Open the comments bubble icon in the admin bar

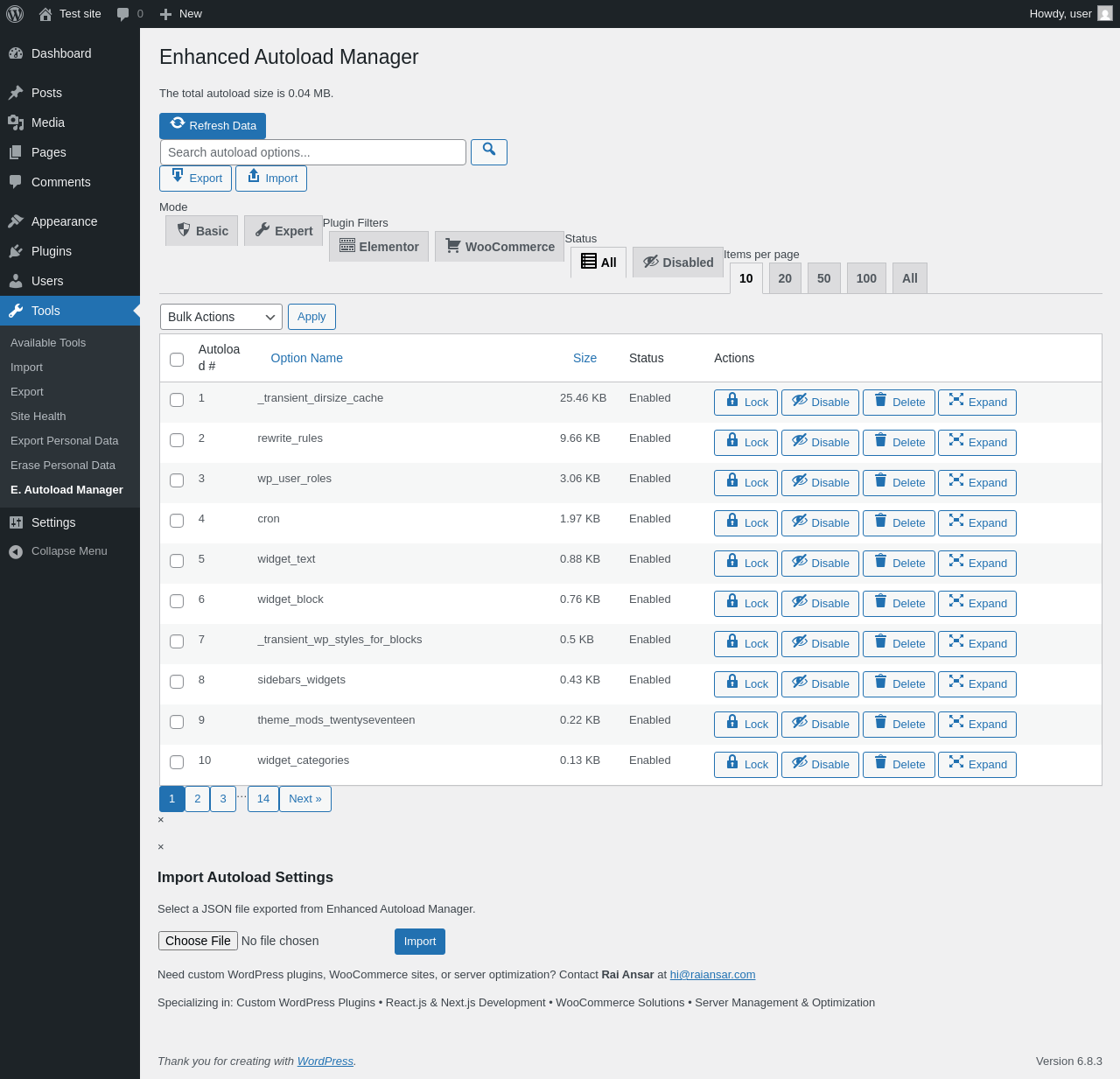(x=123, y=14)
